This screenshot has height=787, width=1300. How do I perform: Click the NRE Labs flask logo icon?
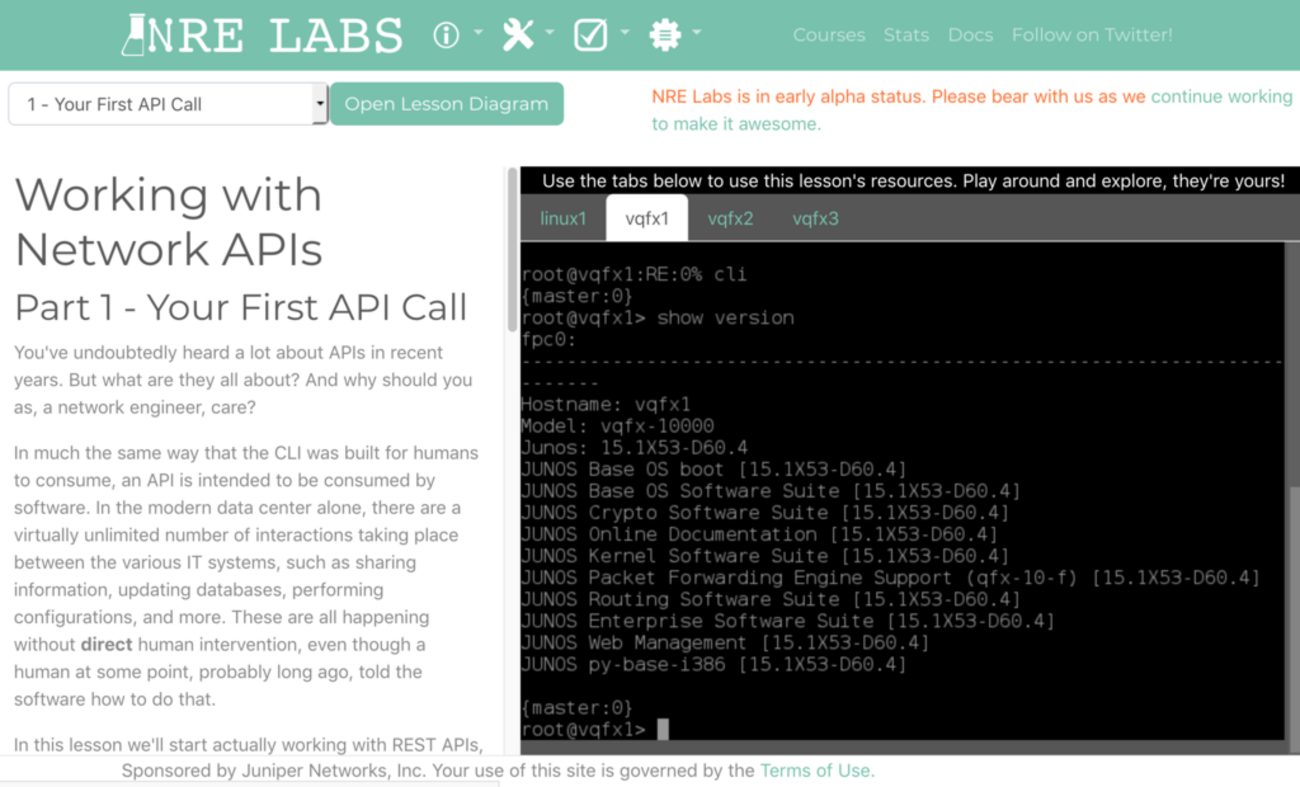pyautogui.click(x=133, y=34)
